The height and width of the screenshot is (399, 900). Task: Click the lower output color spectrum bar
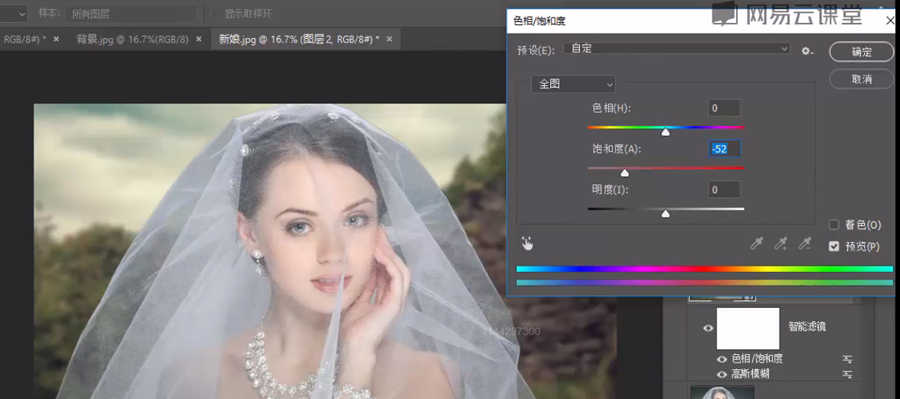(705, 282)
